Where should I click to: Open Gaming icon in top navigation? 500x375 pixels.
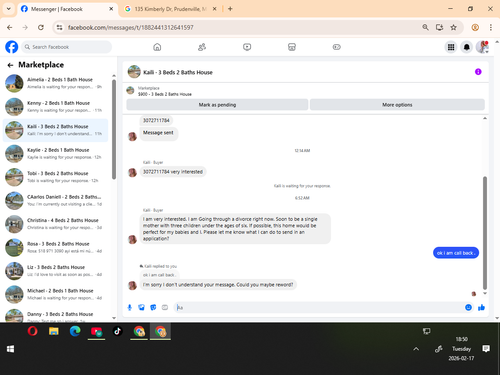click(x=337, y=47)
